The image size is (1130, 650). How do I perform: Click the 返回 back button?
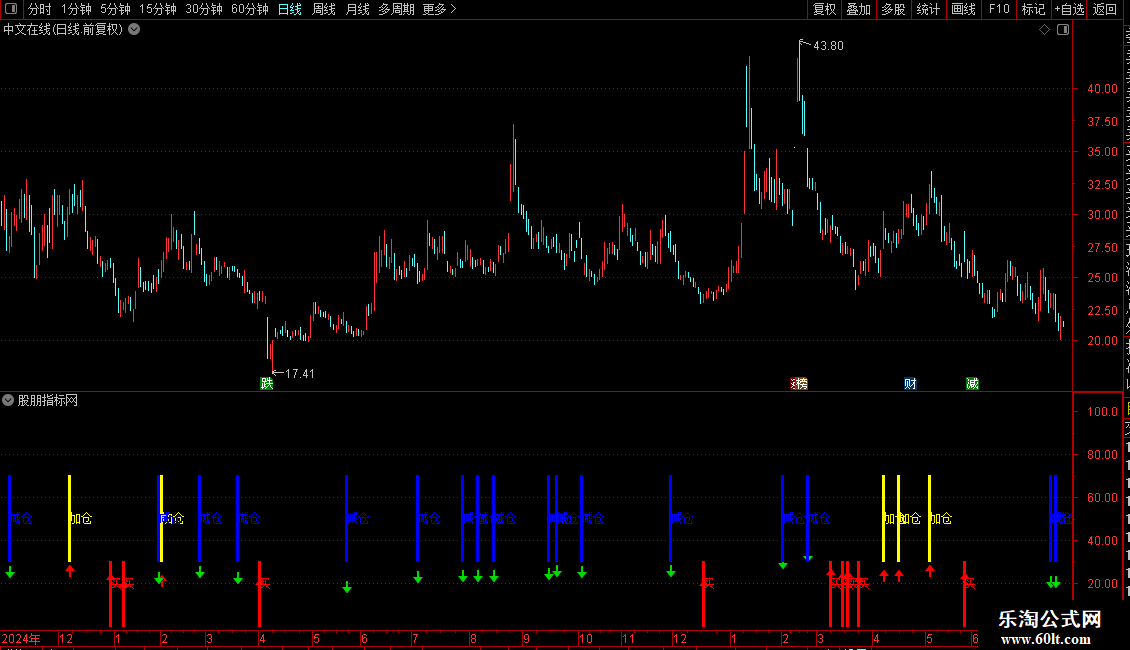pyautogui.click(x=1105, y=9)
